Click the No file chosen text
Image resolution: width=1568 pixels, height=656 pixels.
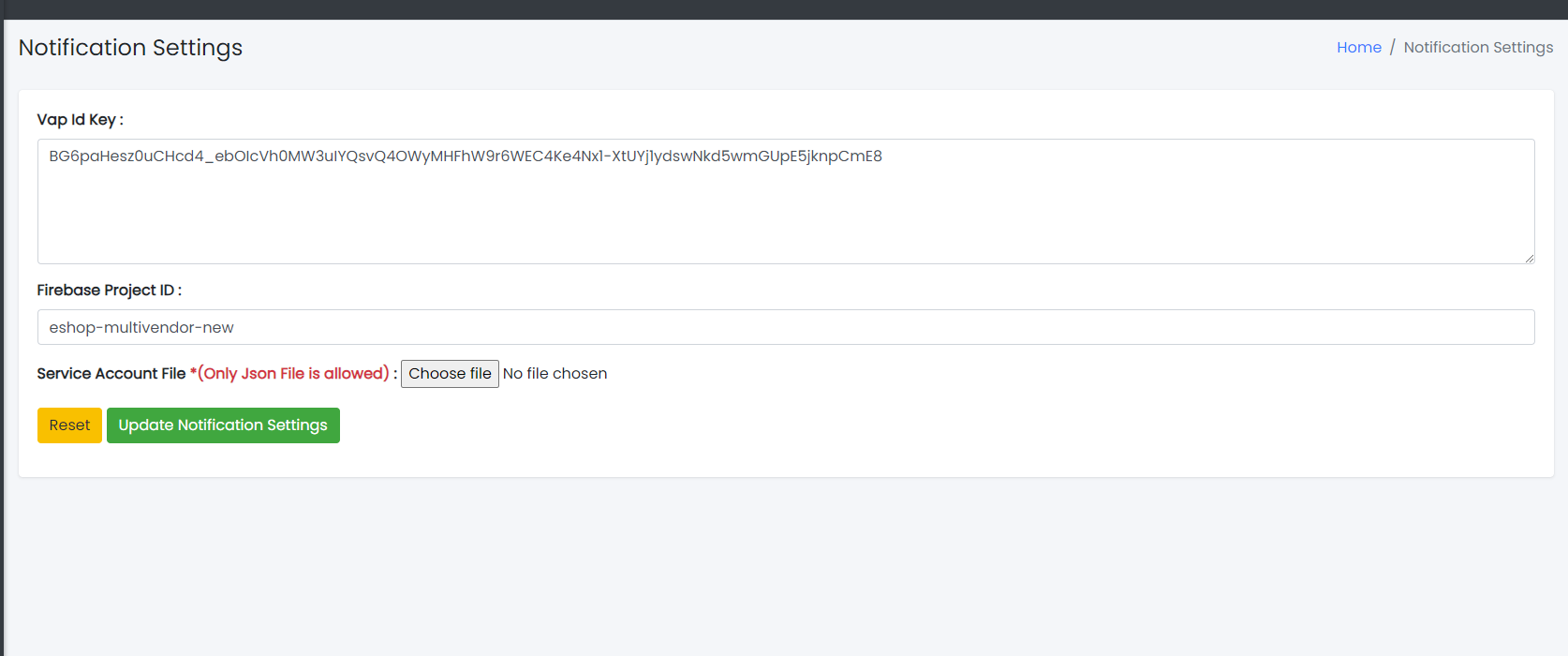click(555, 374)
